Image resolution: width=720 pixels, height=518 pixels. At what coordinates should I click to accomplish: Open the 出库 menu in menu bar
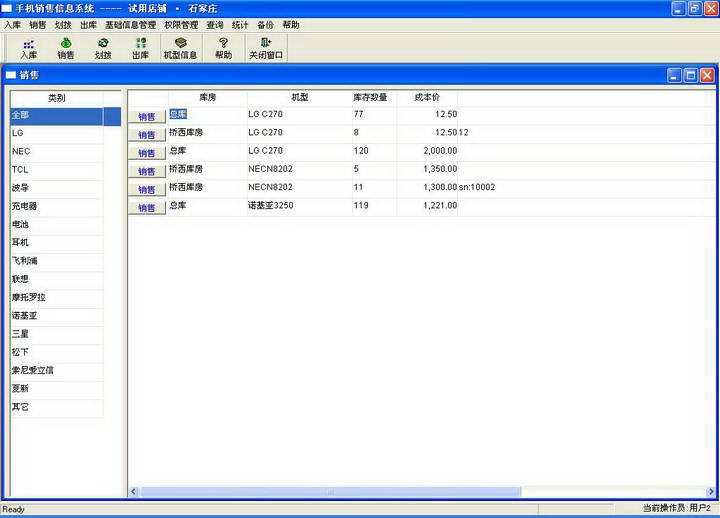tap(88, 25)
